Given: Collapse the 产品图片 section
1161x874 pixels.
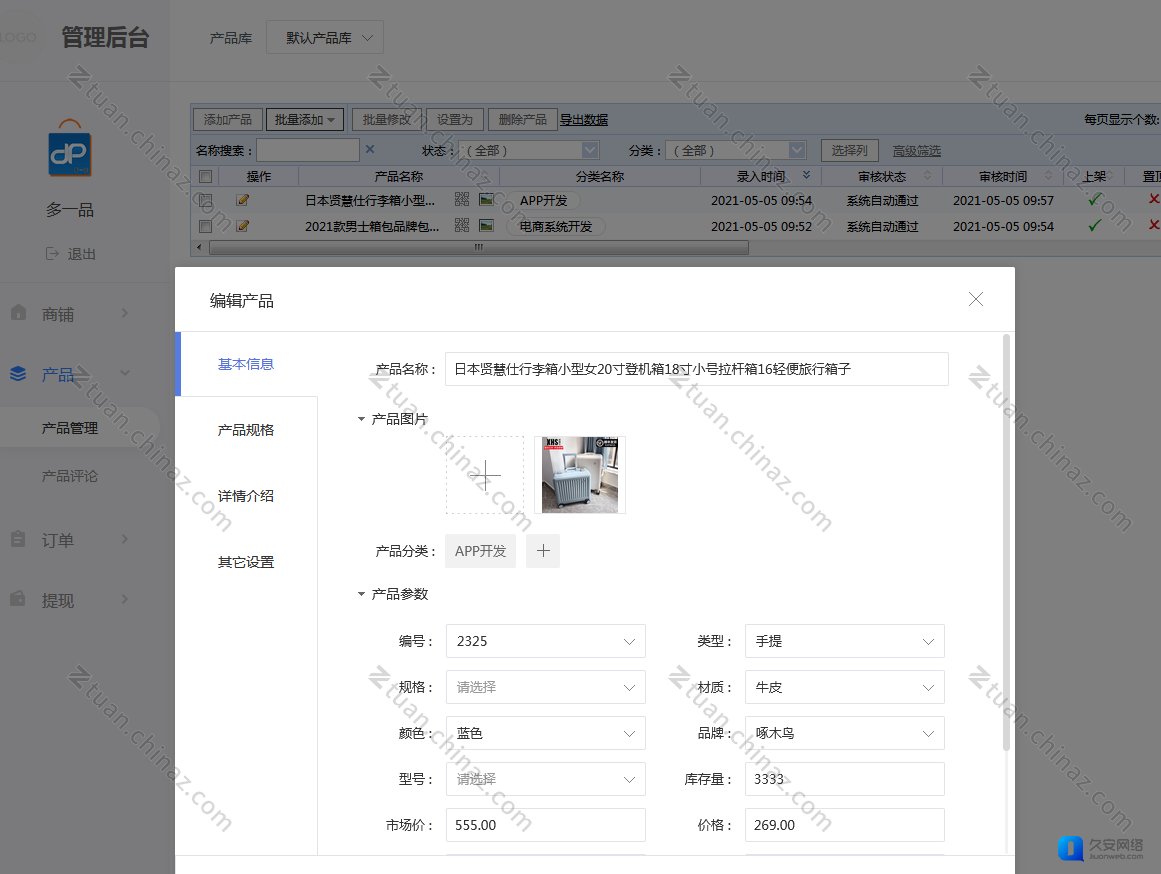Looking at the screenshot, I should pos(361,419).
